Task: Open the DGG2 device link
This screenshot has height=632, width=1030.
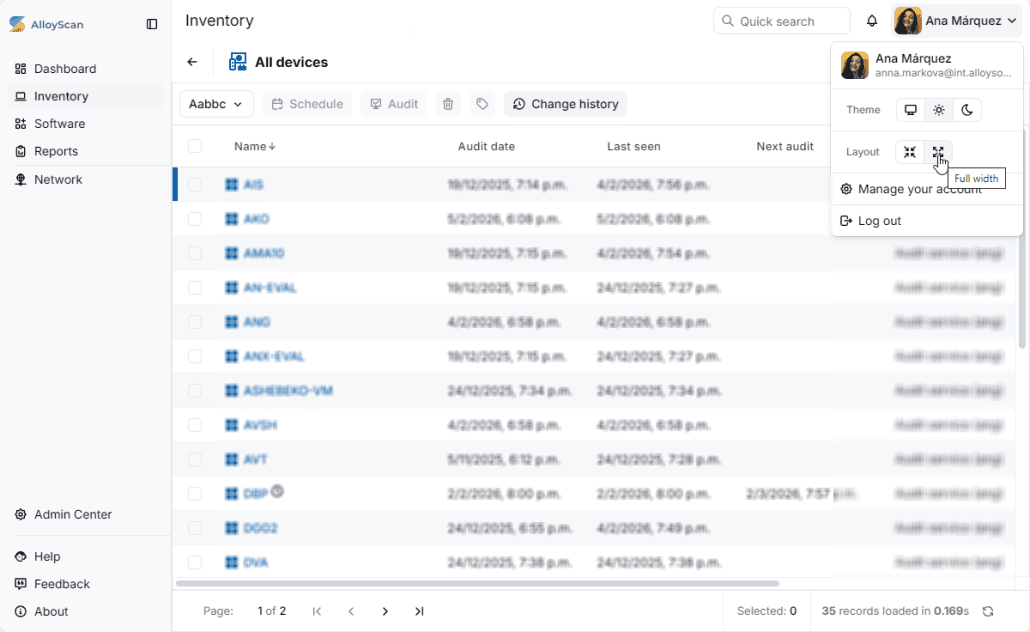Action: [x=260, y=528]
